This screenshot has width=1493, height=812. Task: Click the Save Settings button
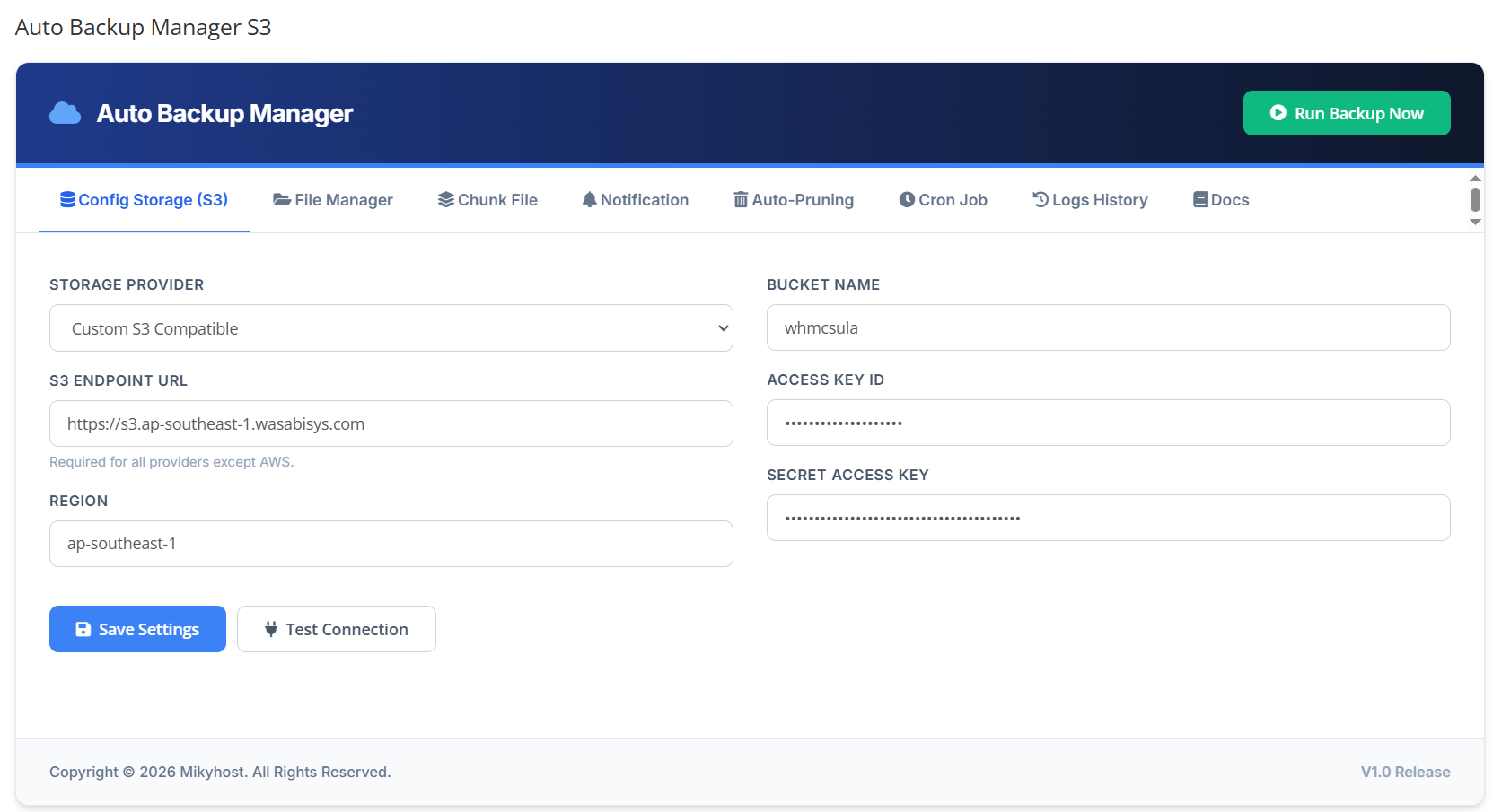[x=137, y=629]
